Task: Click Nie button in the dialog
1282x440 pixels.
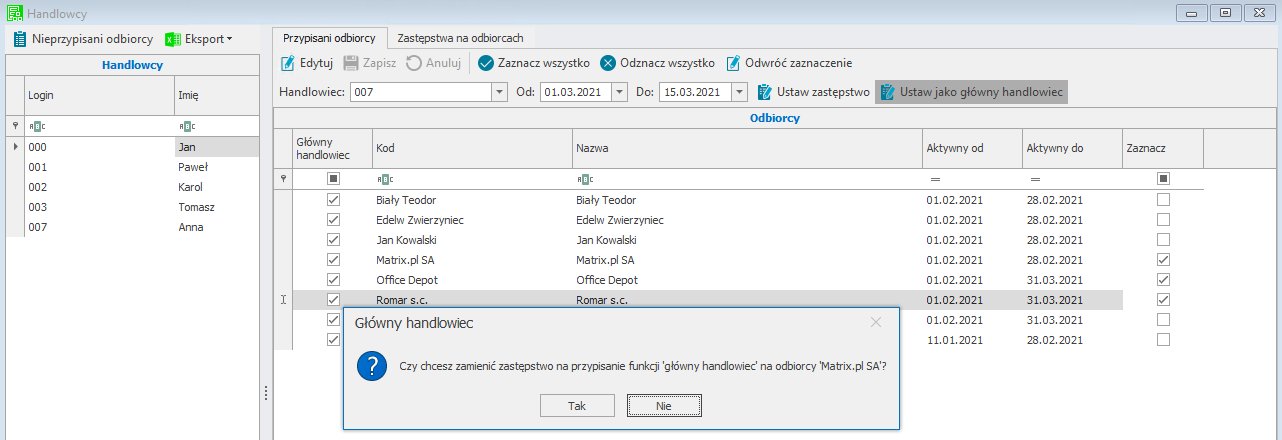Action: click(664, 405)
